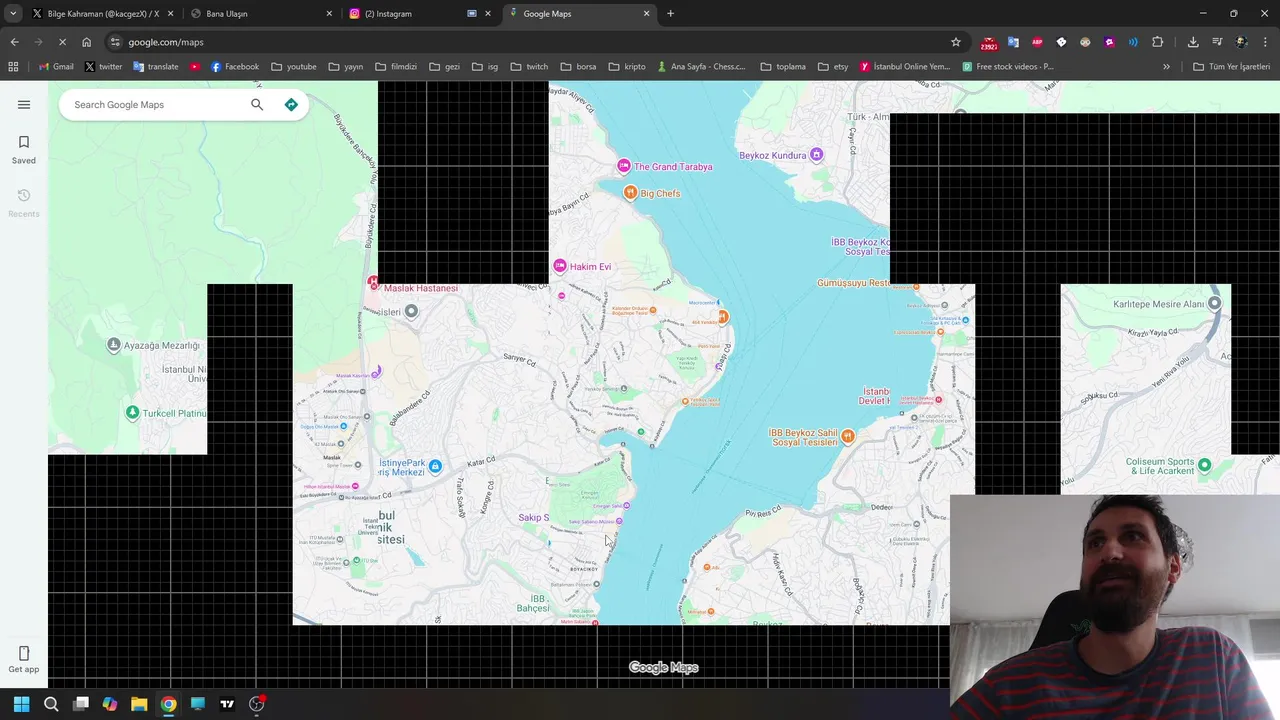Open the tab search dropdown arrow
Screen dimensions: 1280x720
13,13
